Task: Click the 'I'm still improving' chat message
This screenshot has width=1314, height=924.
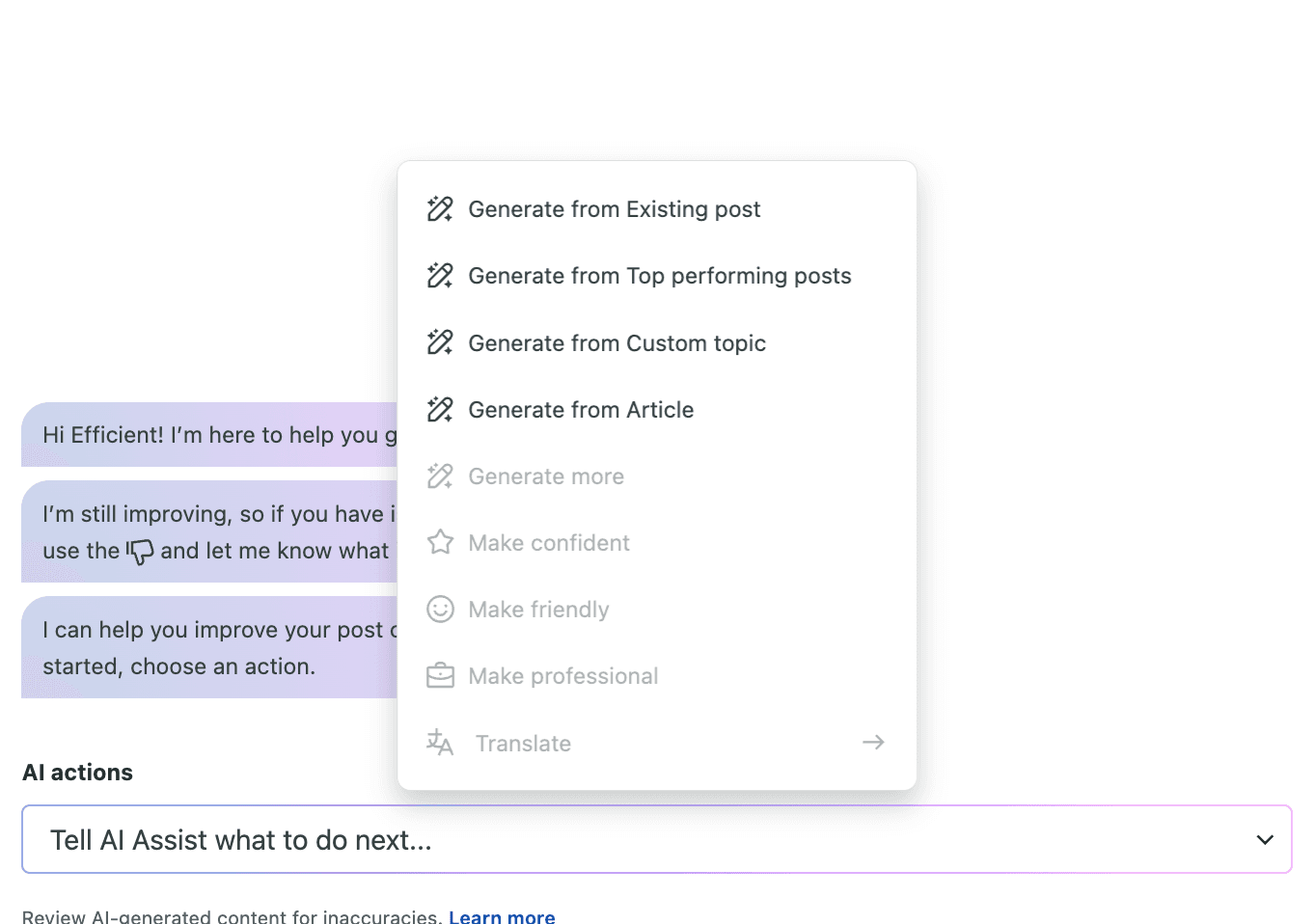Action: (x=209, y=531)
